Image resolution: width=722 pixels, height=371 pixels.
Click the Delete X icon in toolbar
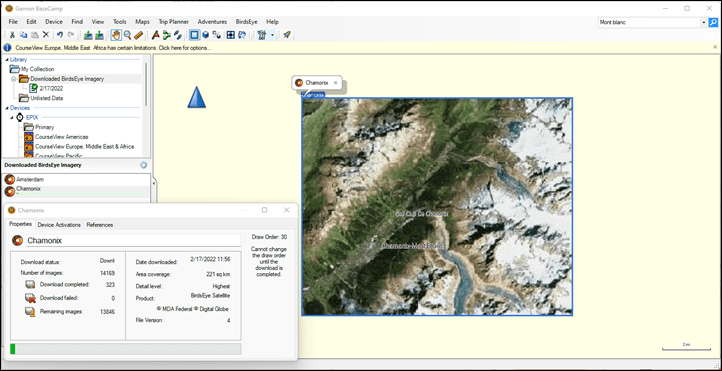point(46,35)
